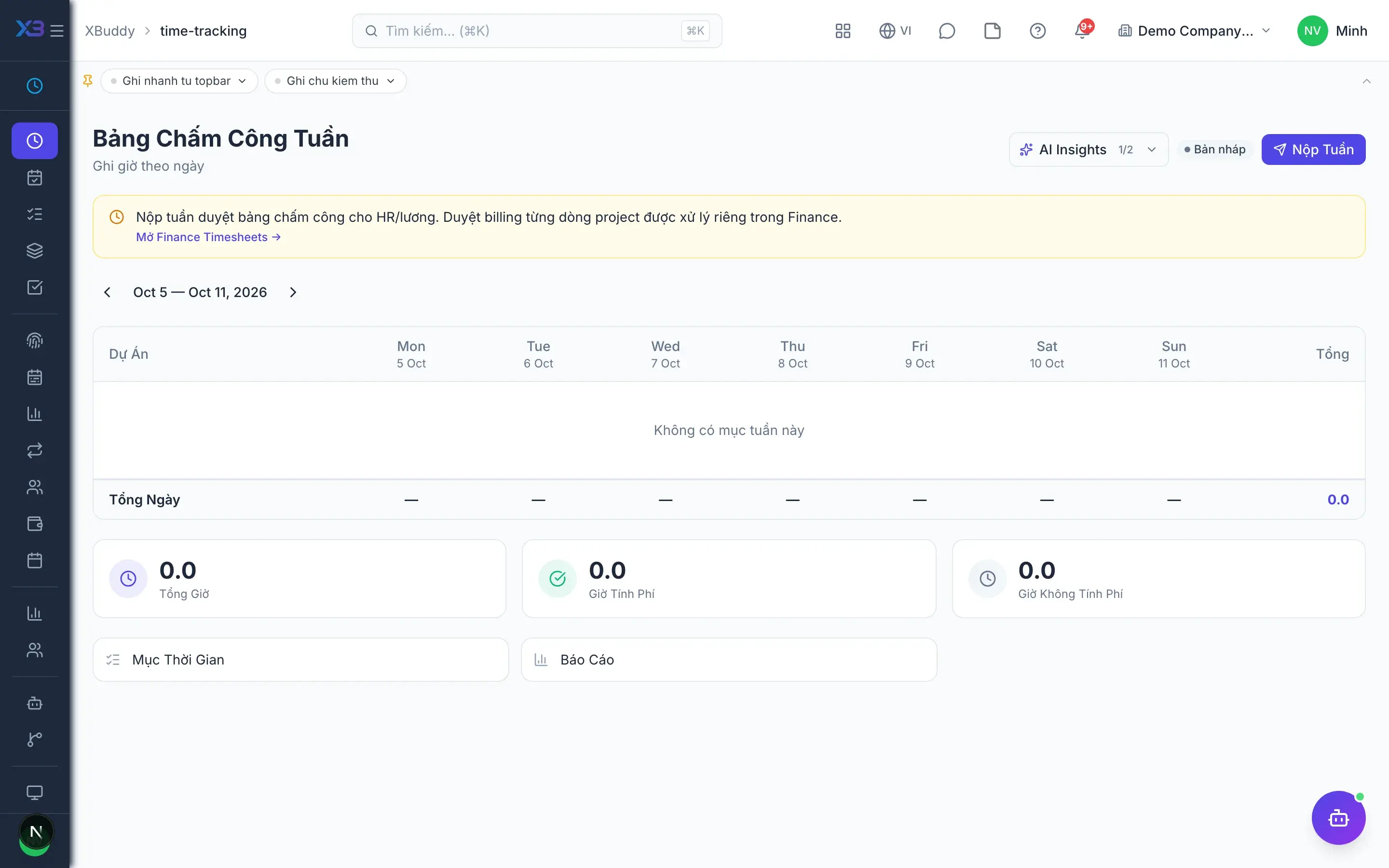Select the highlighted timesheet clock sidebar icon

coord(34,141)
